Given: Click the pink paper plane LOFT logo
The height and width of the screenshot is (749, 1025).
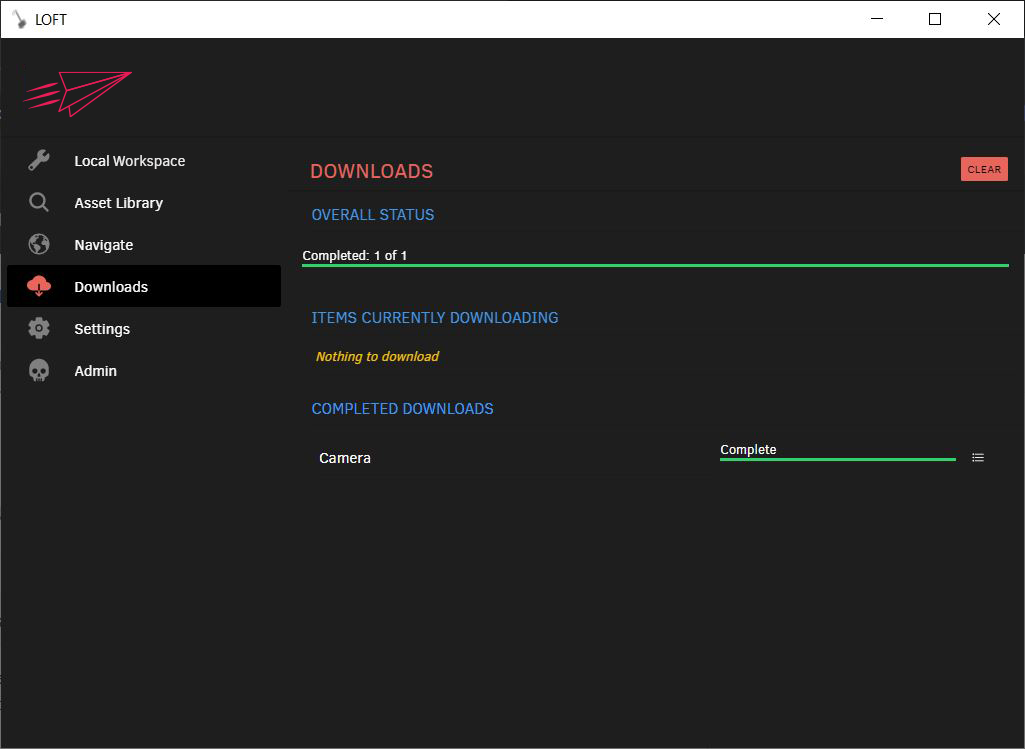Looking at the screenshot, I should click(x=77, y=93).
